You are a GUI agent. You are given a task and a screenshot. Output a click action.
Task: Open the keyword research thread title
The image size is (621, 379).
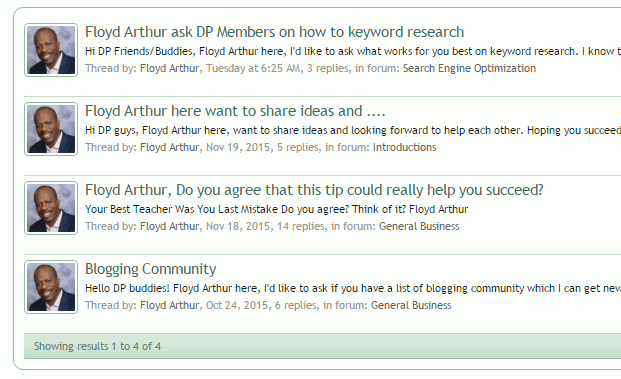[x=274, y=32]
